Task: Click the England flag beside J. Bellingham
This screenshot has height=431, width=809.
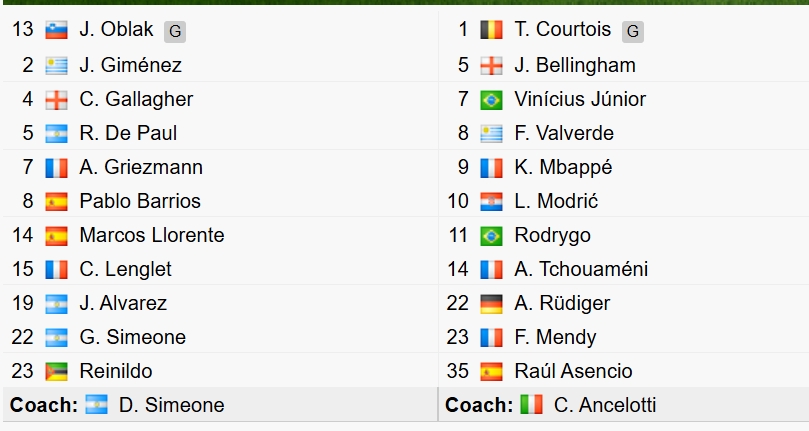Action: [491, 65]
